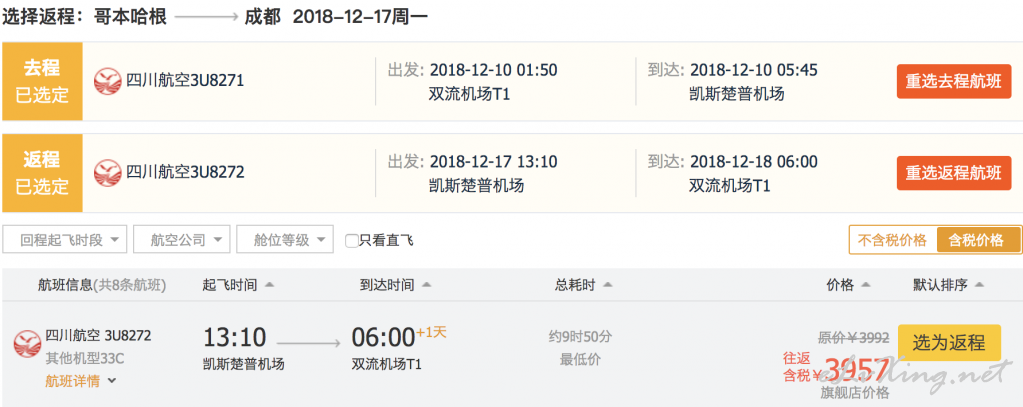Click default sort arrow (默认排序)
The image size is (1023, 407).
pos(979,285)
